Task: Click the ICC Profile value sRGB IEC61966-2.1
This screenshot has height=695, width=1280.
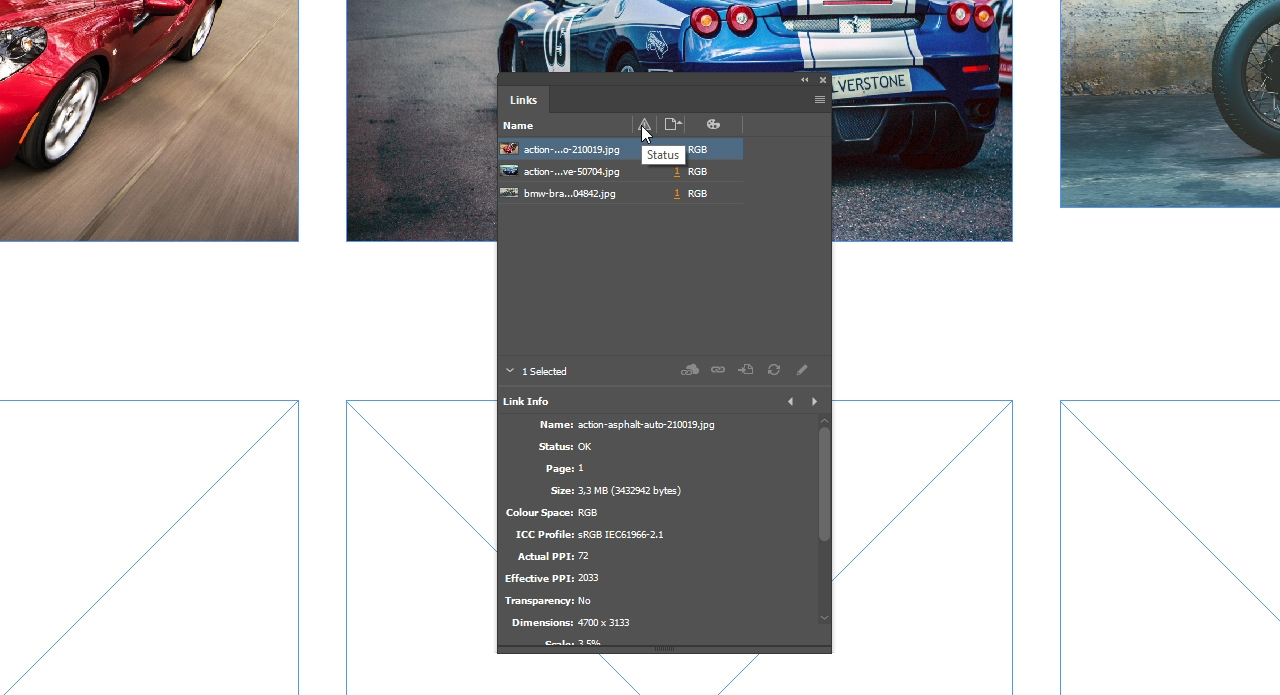Action: pyautogui.click(x=620, y=534)
